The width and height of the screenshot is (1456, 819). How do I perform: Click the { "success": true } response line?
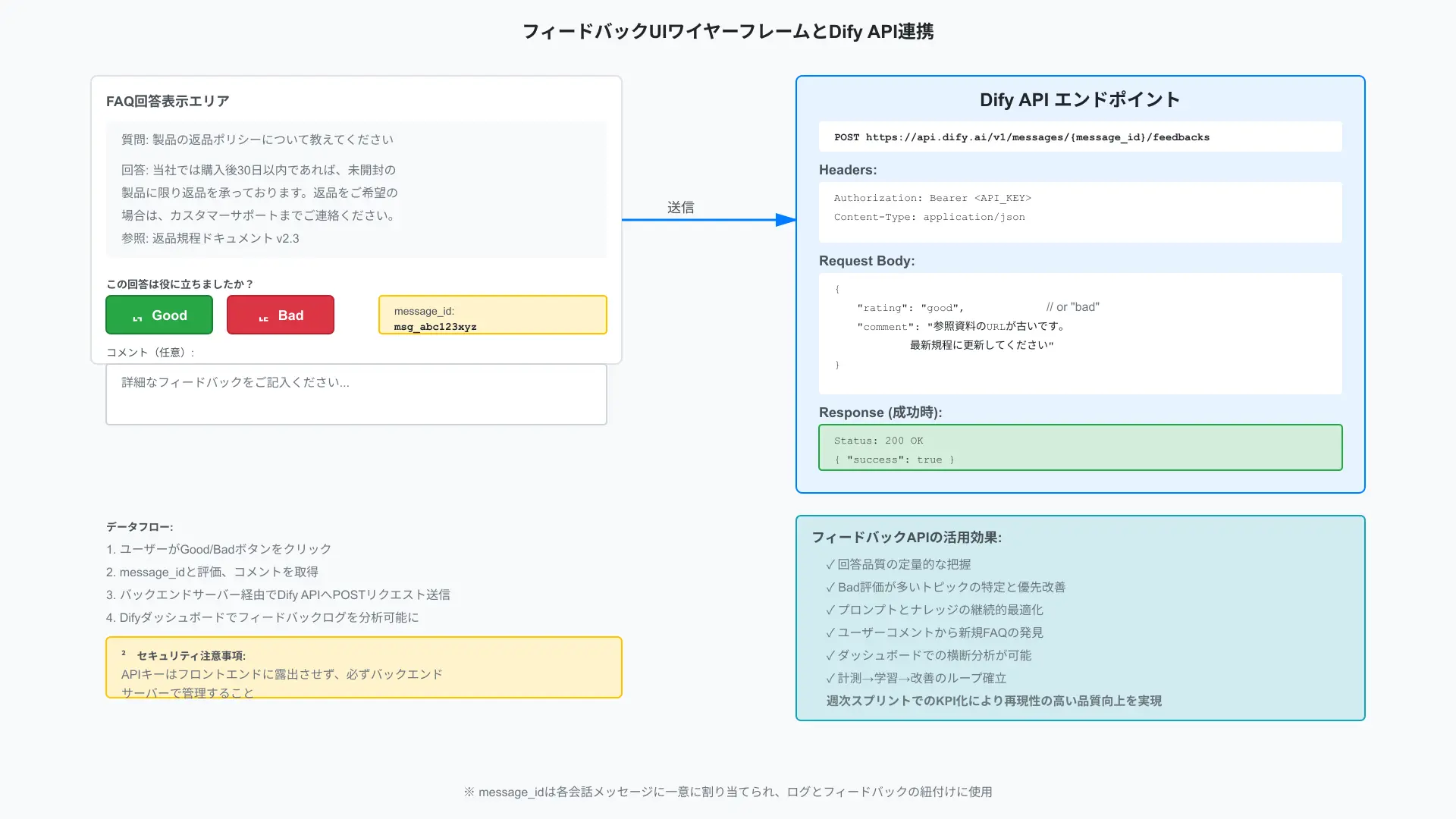pos(894,460)
